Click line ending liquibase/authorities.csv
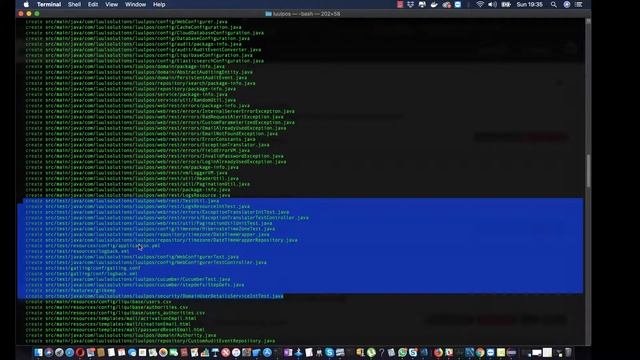This screenshot has width=640, height=360. click(x=107, y=307)
